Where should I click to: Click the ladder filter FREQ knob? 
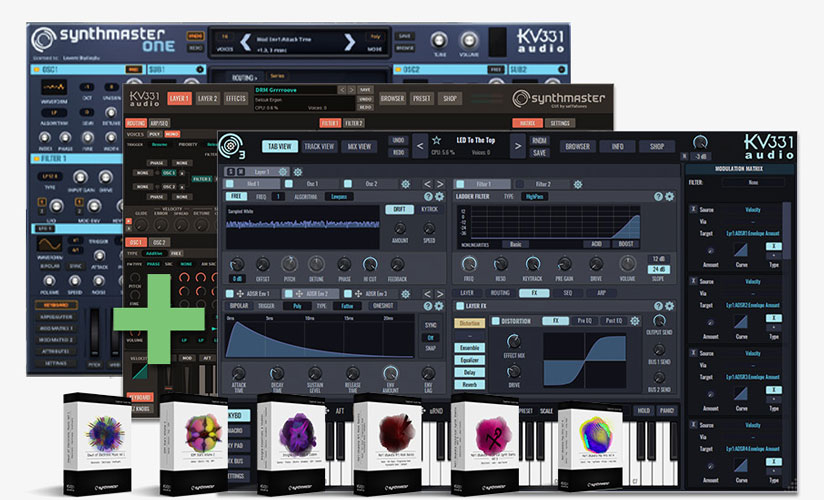click(470, 262)
